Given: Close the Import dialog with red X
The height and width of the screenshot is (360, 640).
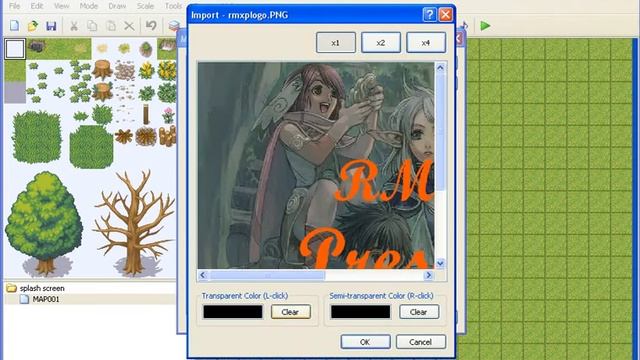Looking at the screenshot, I should (x=445, y=15).
